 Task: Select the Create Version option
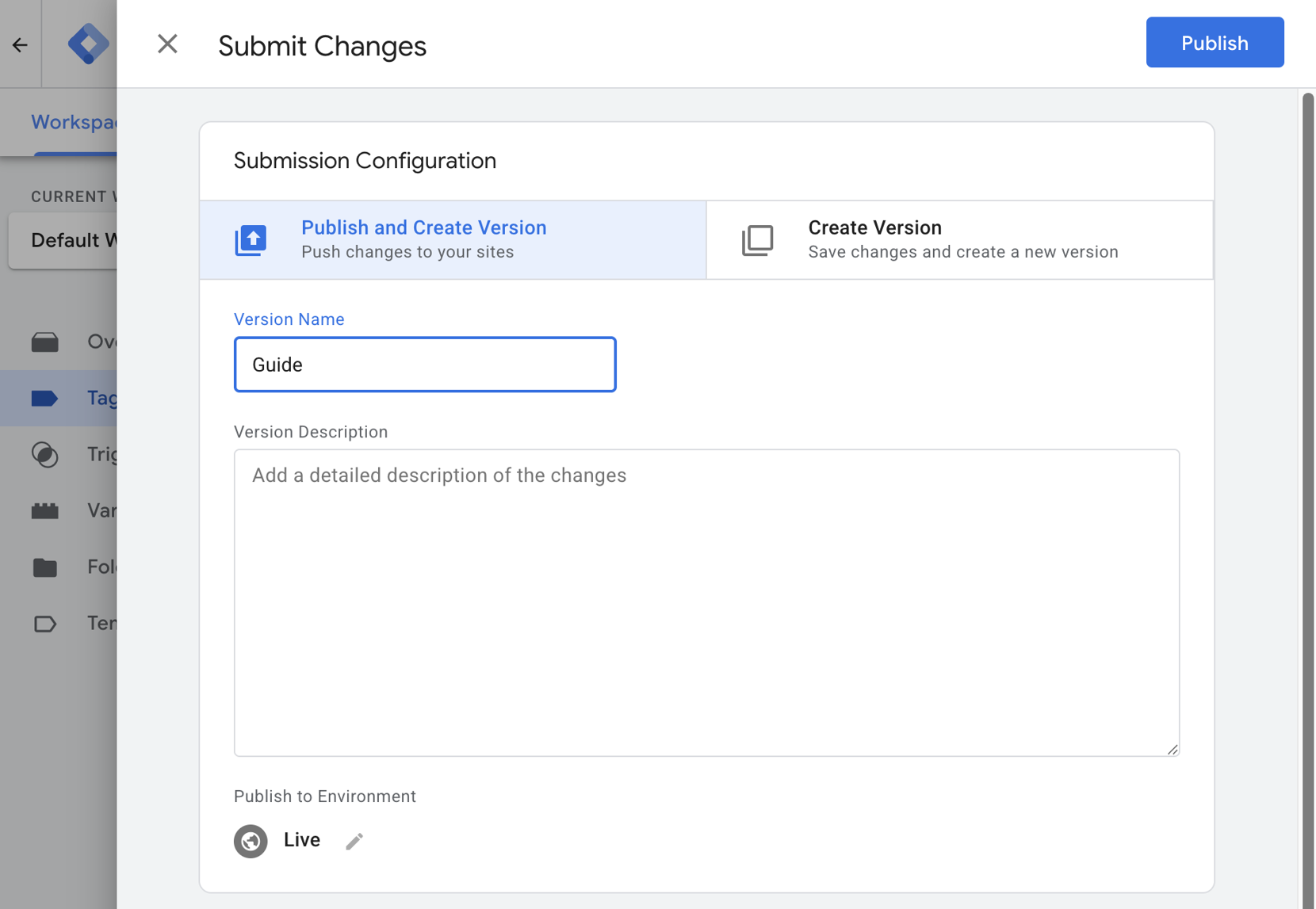pos(959,239)
